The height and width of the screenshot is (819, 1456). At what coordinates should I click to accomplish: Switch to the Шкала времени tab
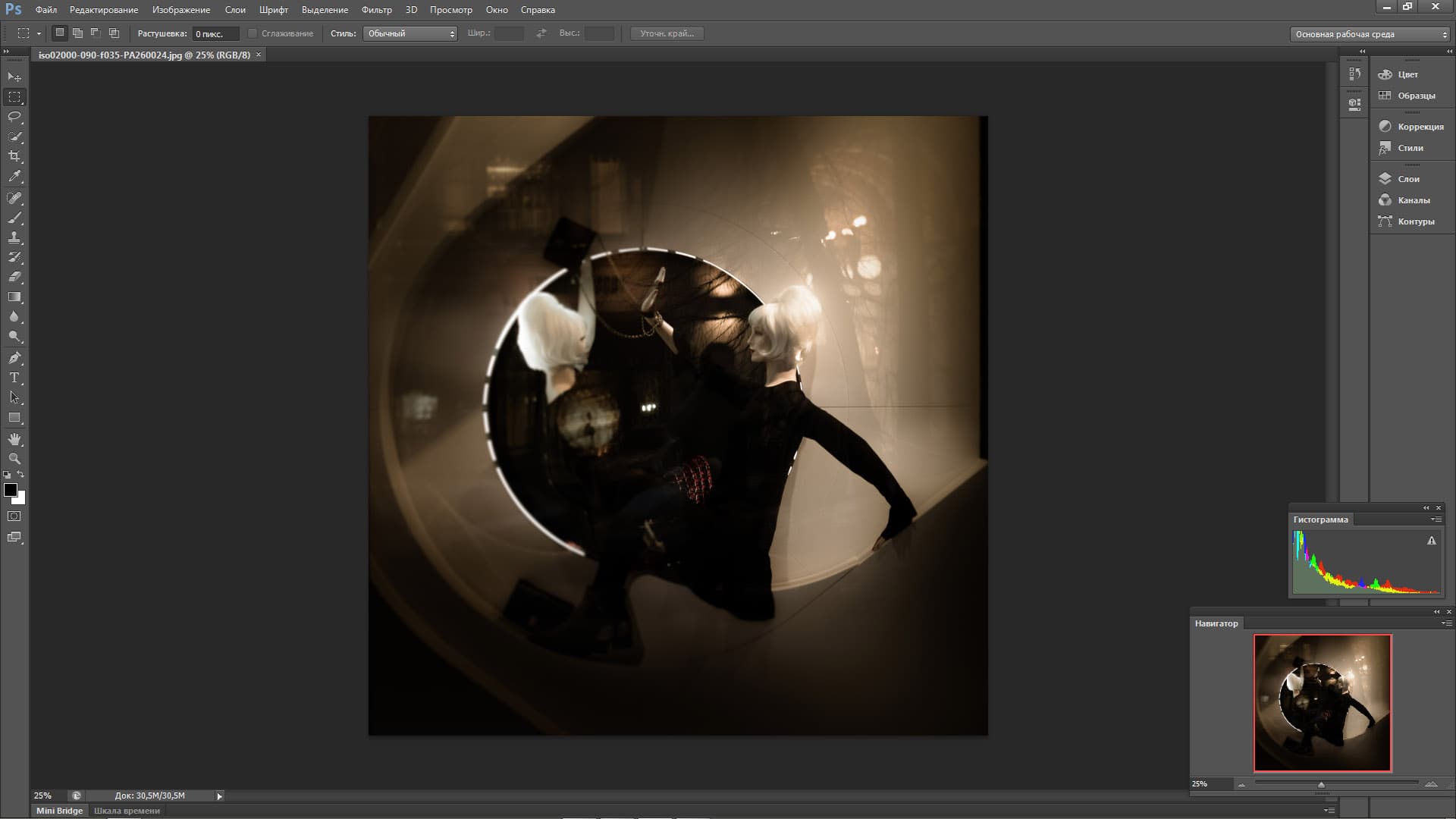tap(127, 811)
